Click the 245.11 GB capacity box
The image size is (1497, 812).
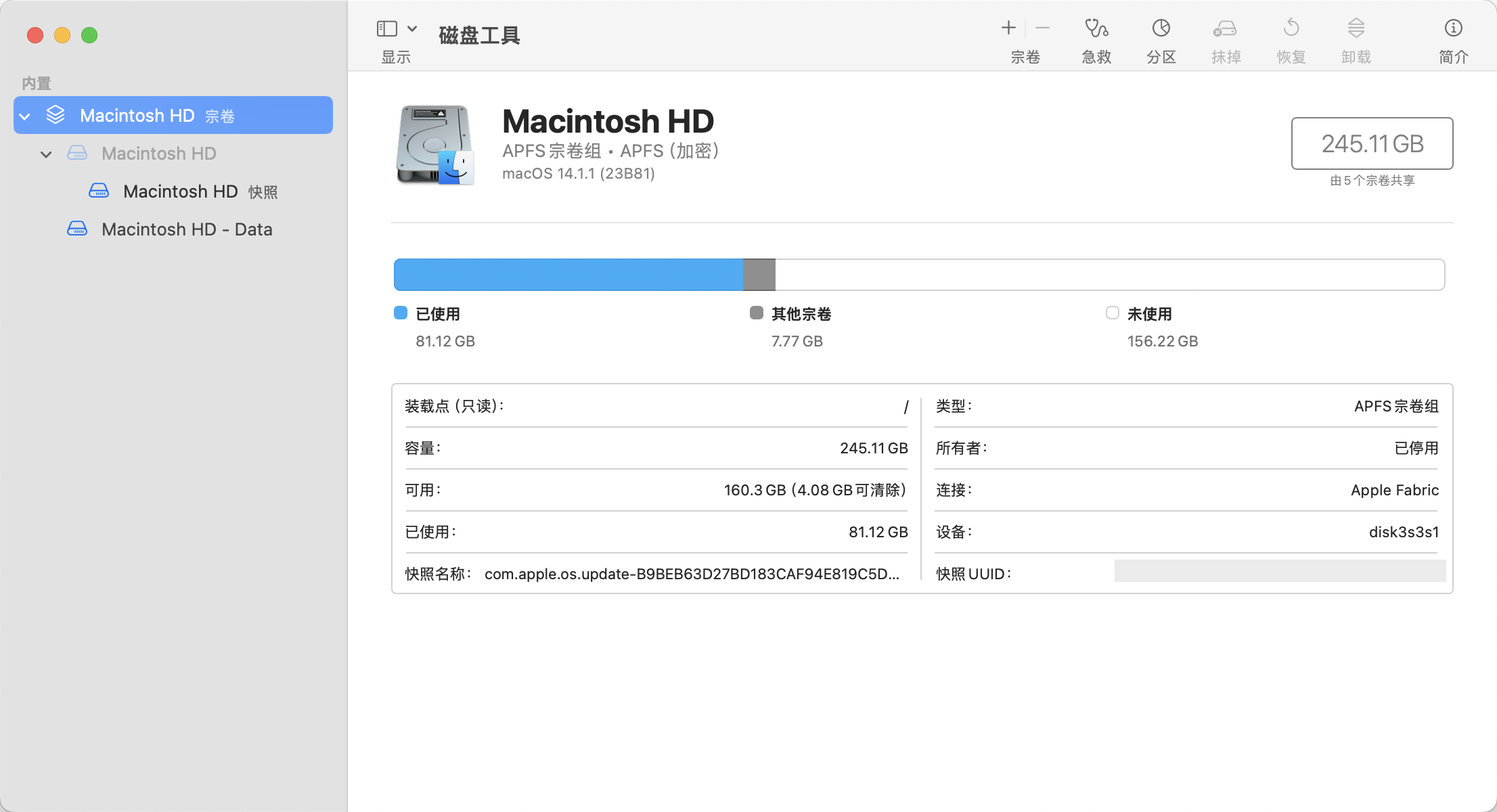click(x=1372, y=143)
